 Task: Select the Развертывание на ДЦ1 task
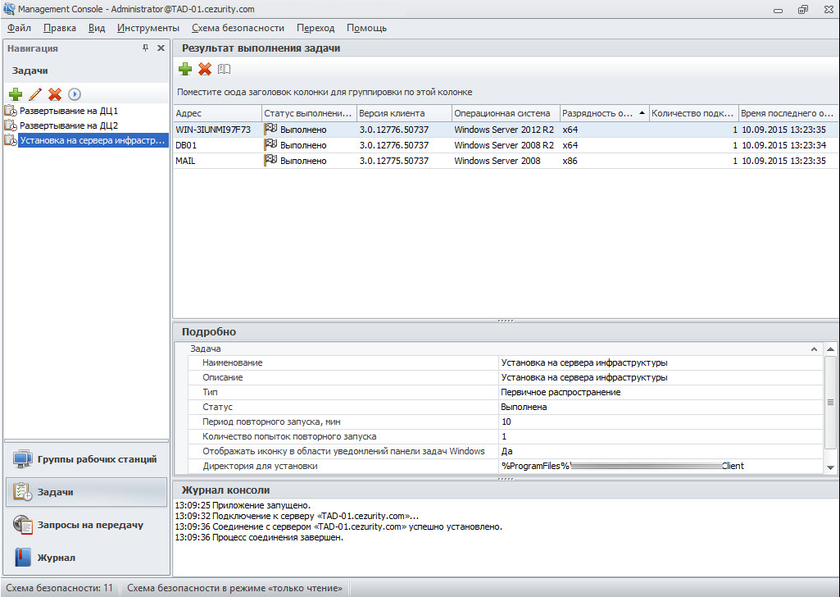pyautogui.click(x=68, y=111)
